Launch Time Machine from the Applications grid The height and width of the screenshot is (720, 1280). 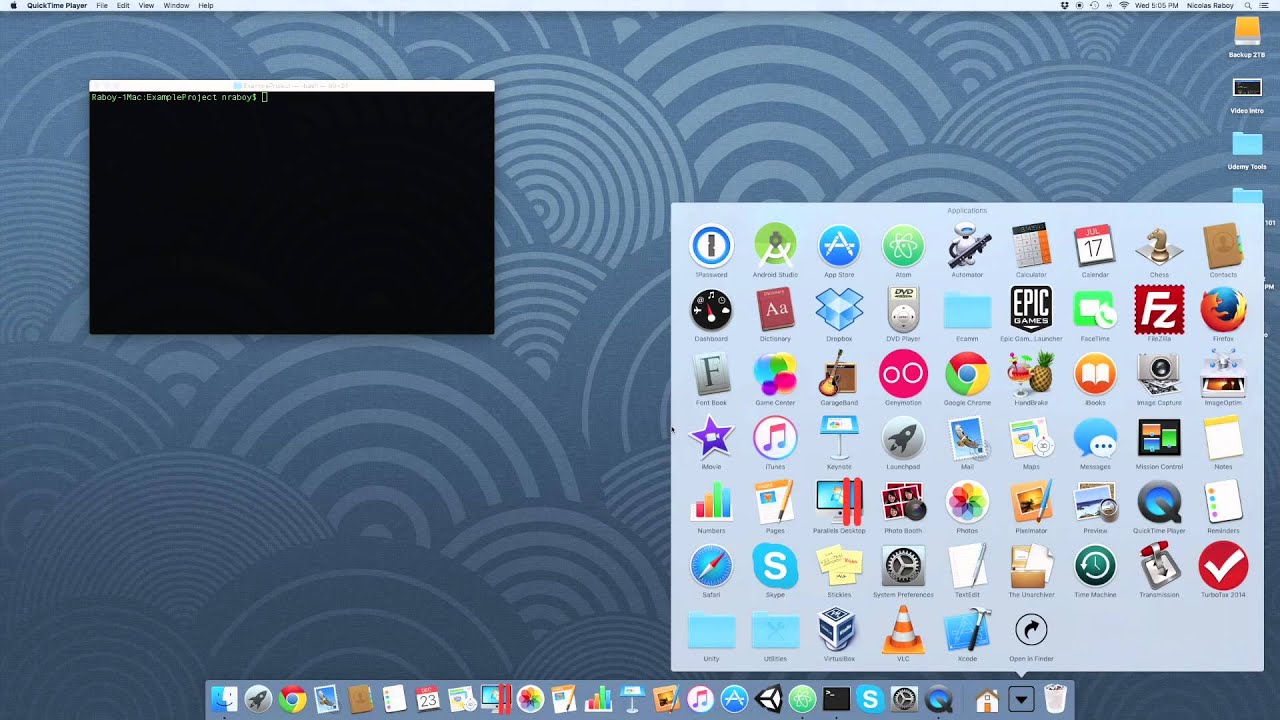[x=1095, y=566]
